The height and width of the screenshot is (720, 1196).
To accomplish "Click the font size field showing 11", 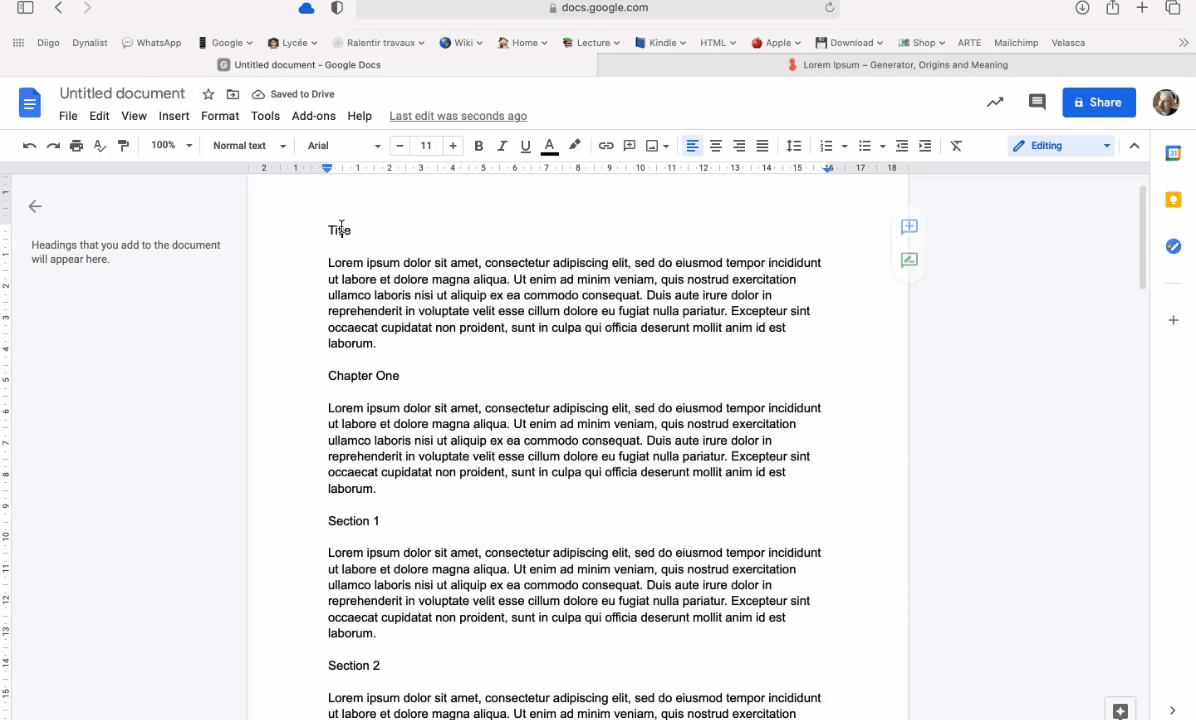I will click(x=426, y=146).
